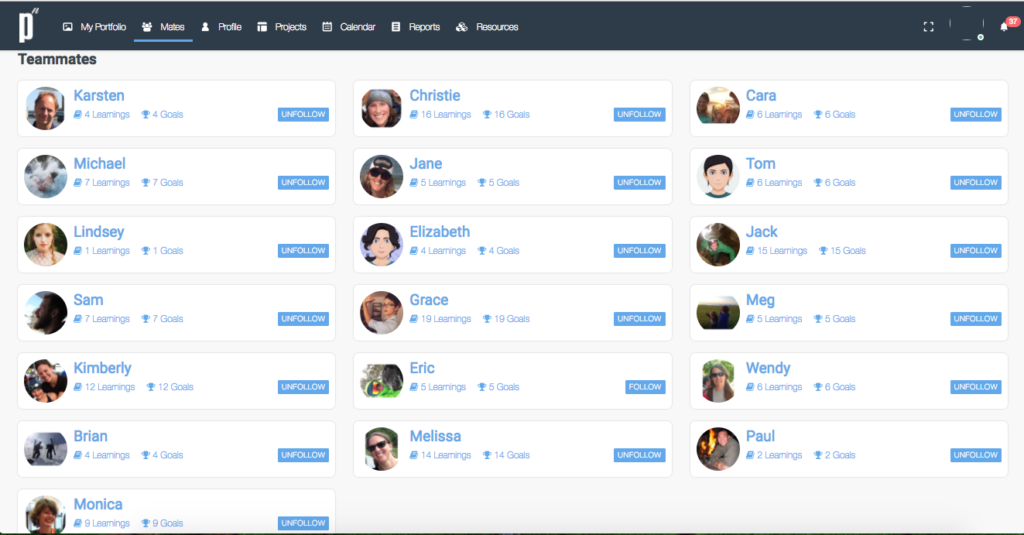The width and height of the screenshot is (1024, 535).
Task: Unfollow Christie
Action: pyautogui.click(x=639, y=114)
